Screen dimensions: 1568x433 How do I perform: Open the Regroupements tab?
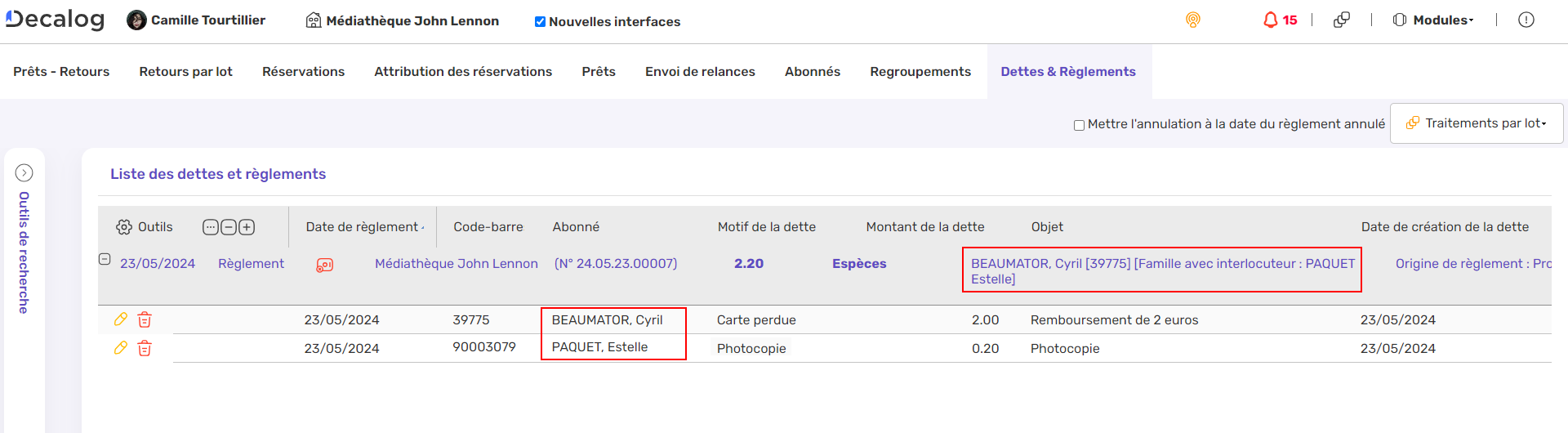coord(920,72)
